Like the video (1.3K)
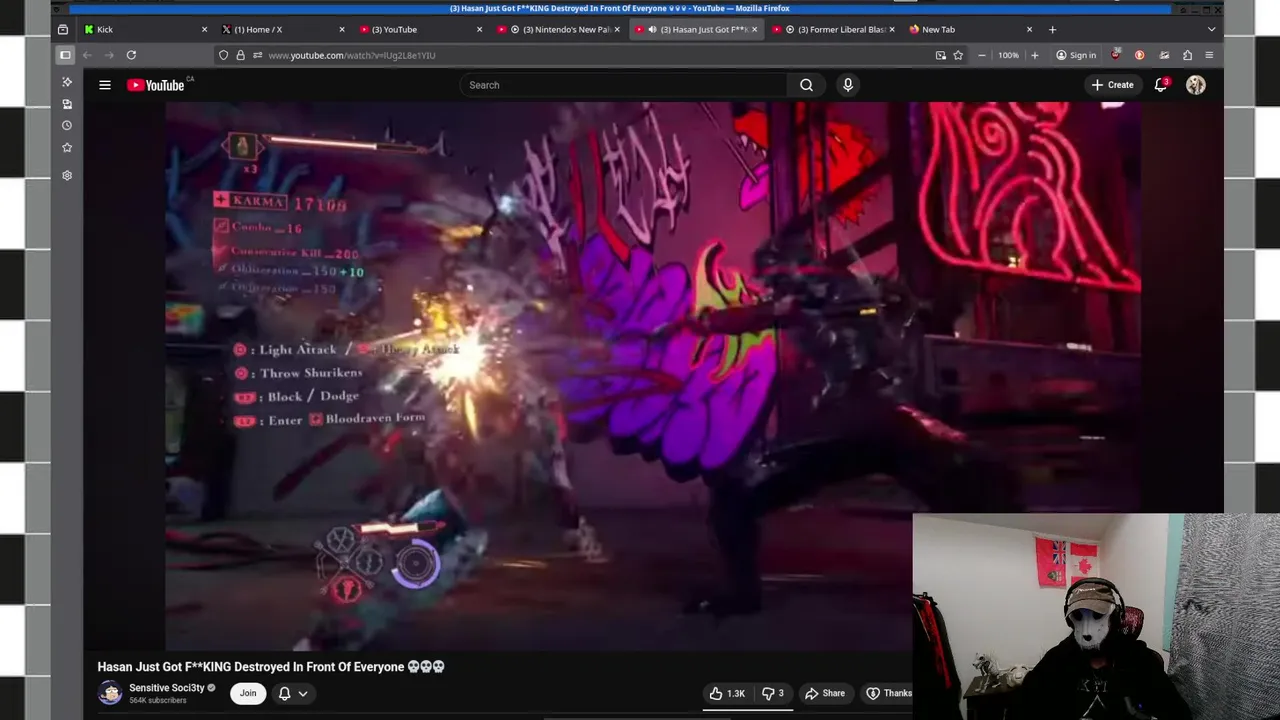1280x720 pixels. (x=728, y=693)
